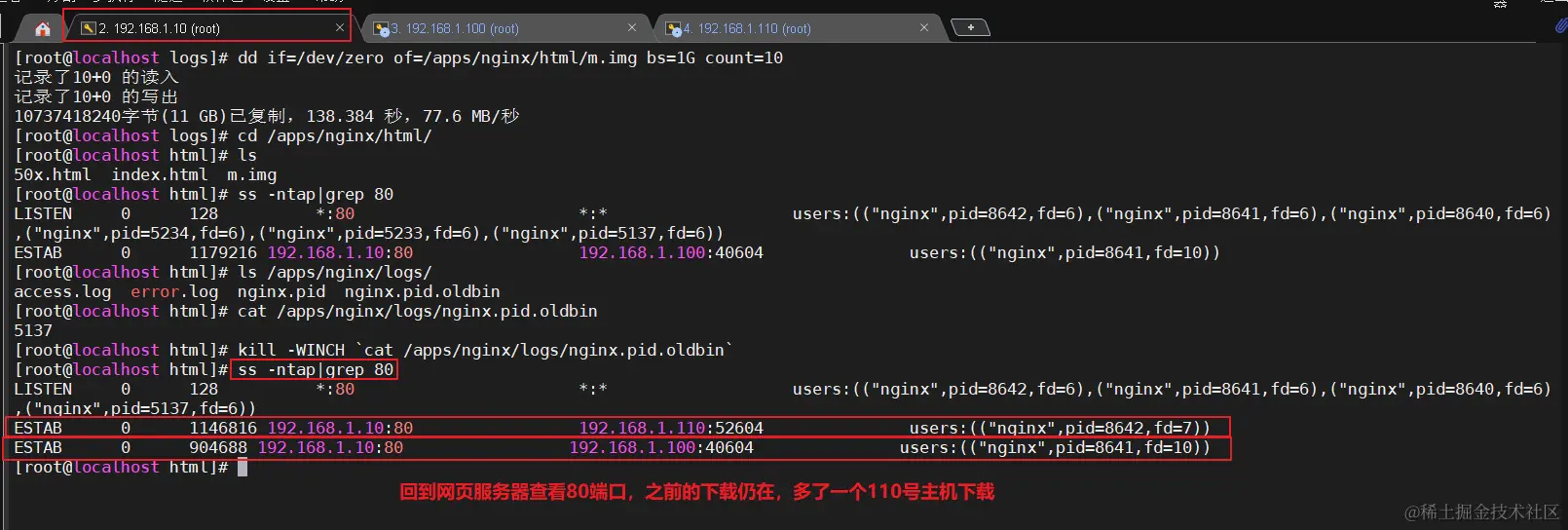Click index.html in the ls output

(x=160, y=174)
